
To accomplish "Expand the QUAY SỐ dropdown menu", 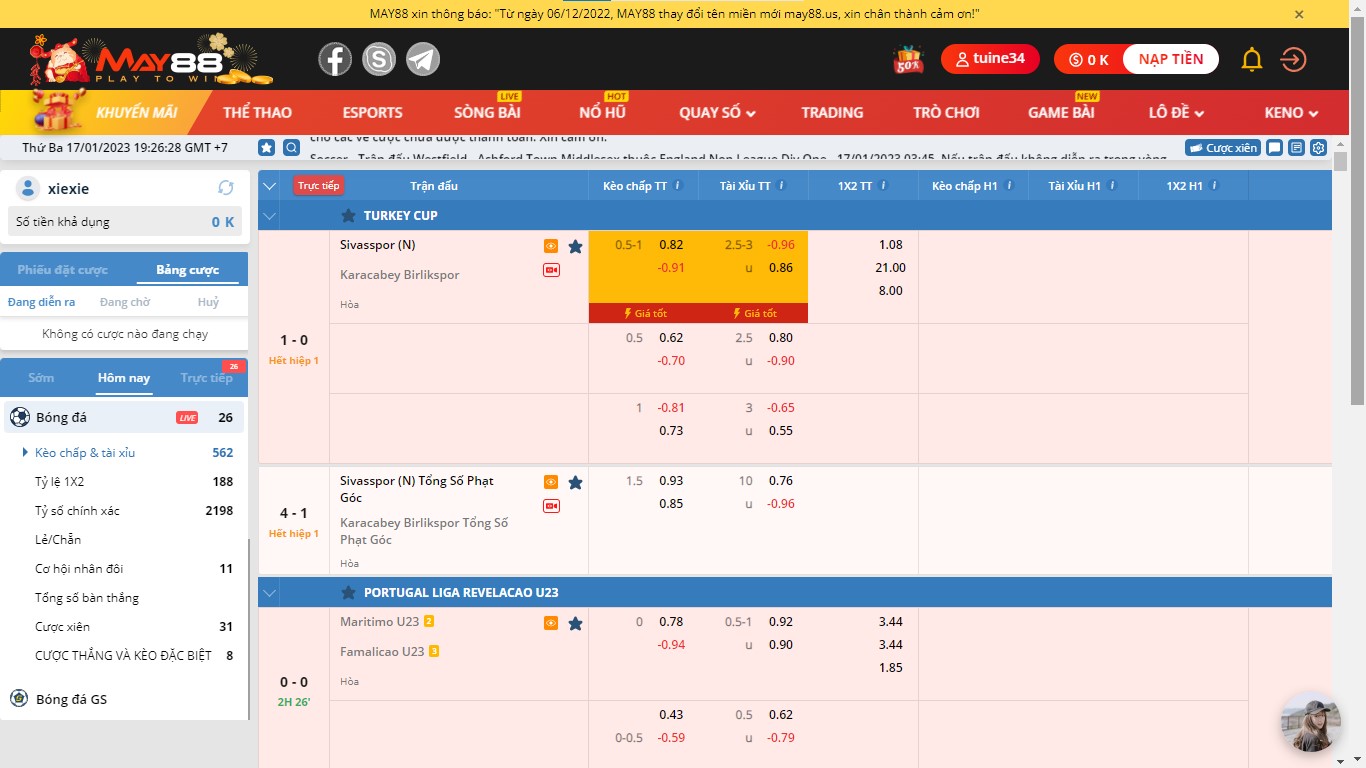I will coord(717,113).
